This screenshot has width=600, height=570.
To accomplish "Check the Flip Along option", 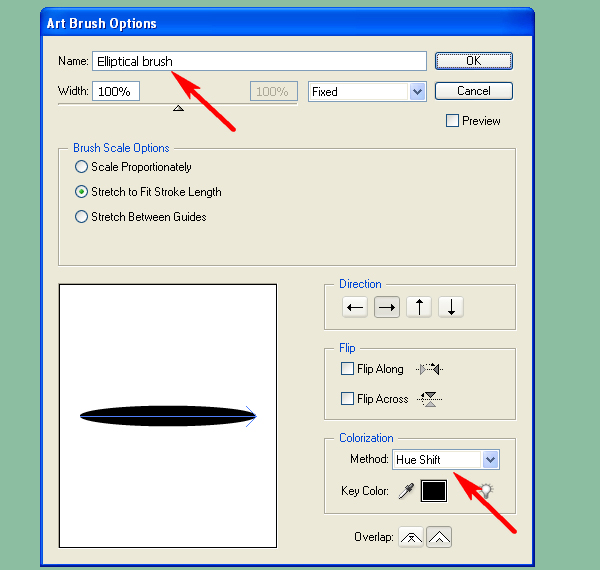I will [x=347, y=369].
